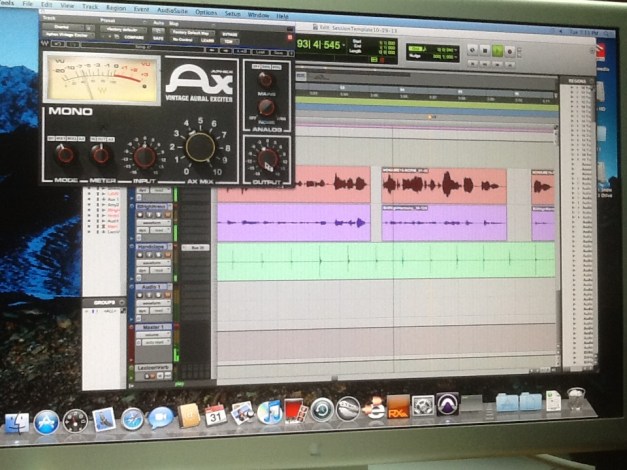Start playback with the green Play button

tap(497, 51)
